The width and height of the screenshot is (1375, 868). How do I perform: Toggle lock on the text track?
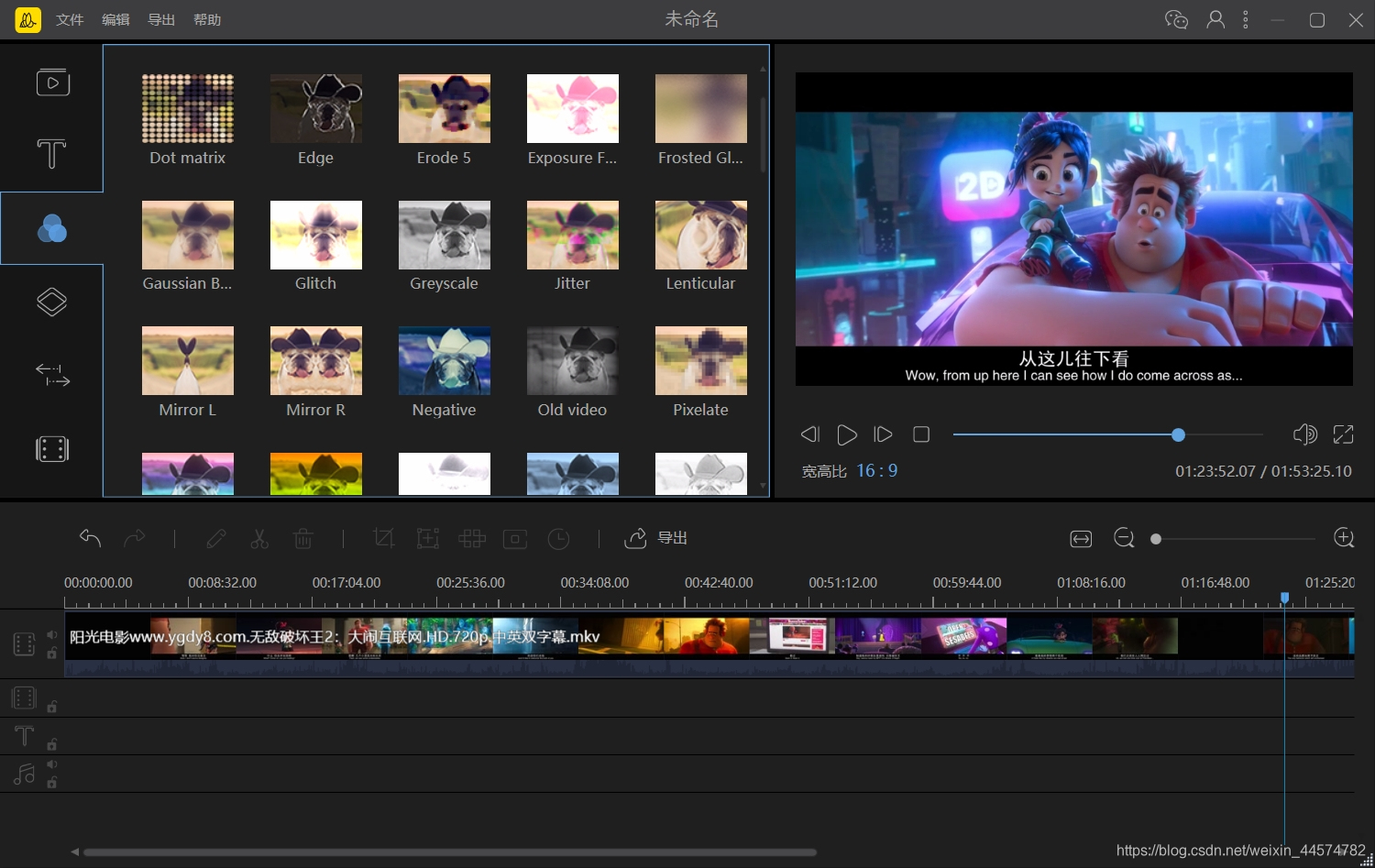click(52, 744)
